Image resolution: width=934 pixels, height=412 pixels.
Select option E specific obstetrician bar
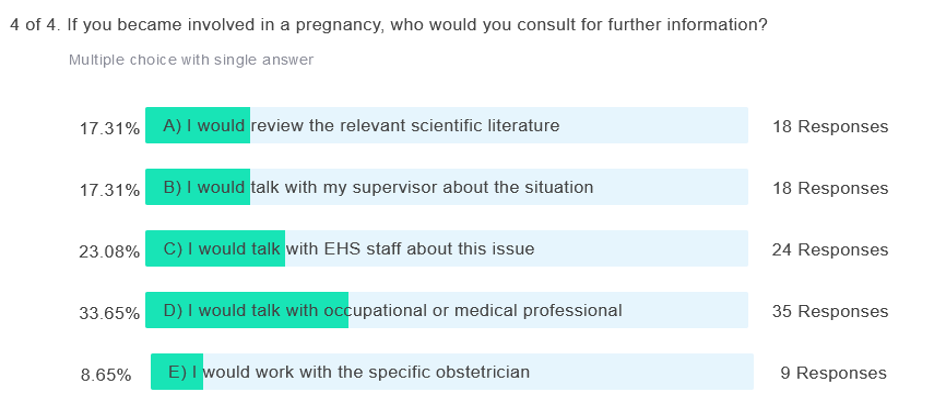(452, 372)
